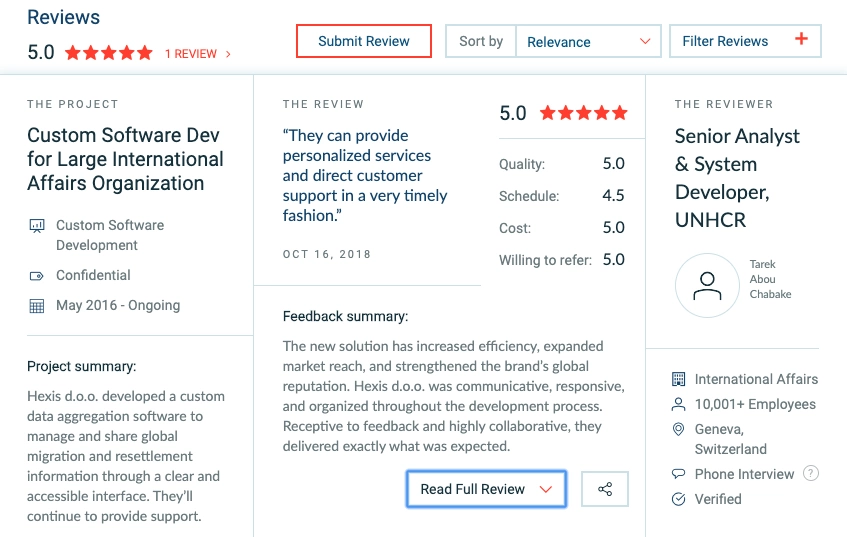
Task: Click the project title heading
Action: [125, 159]
